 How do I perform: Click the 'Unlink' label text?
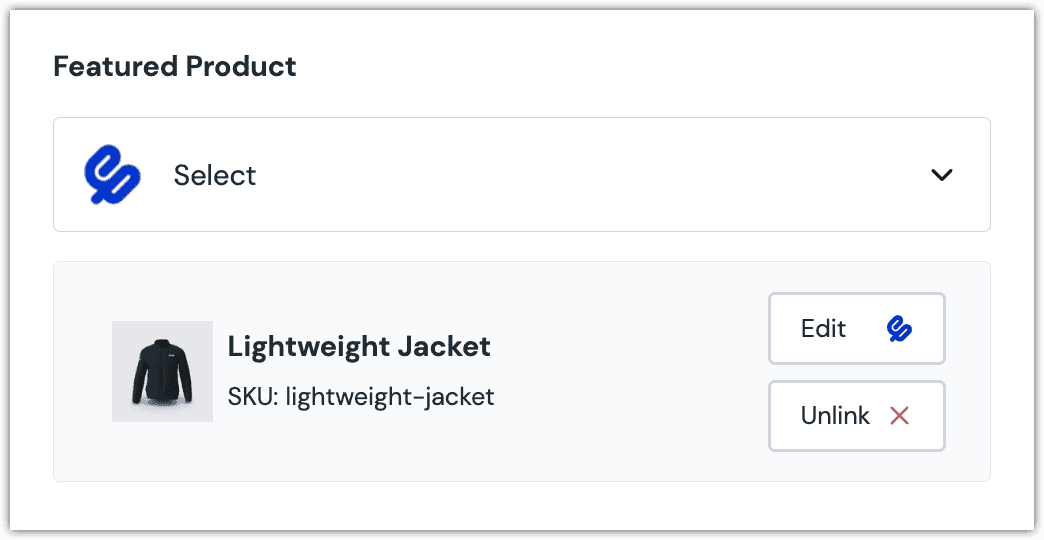coord(835,416)
